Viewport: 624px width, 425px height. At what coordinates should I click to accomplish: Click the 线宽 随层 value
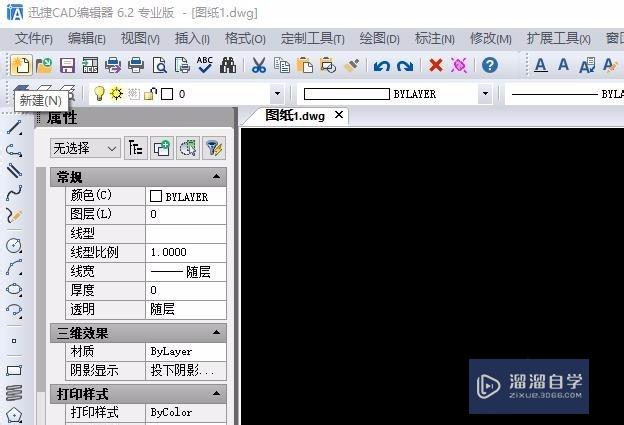tap(186, 272)
